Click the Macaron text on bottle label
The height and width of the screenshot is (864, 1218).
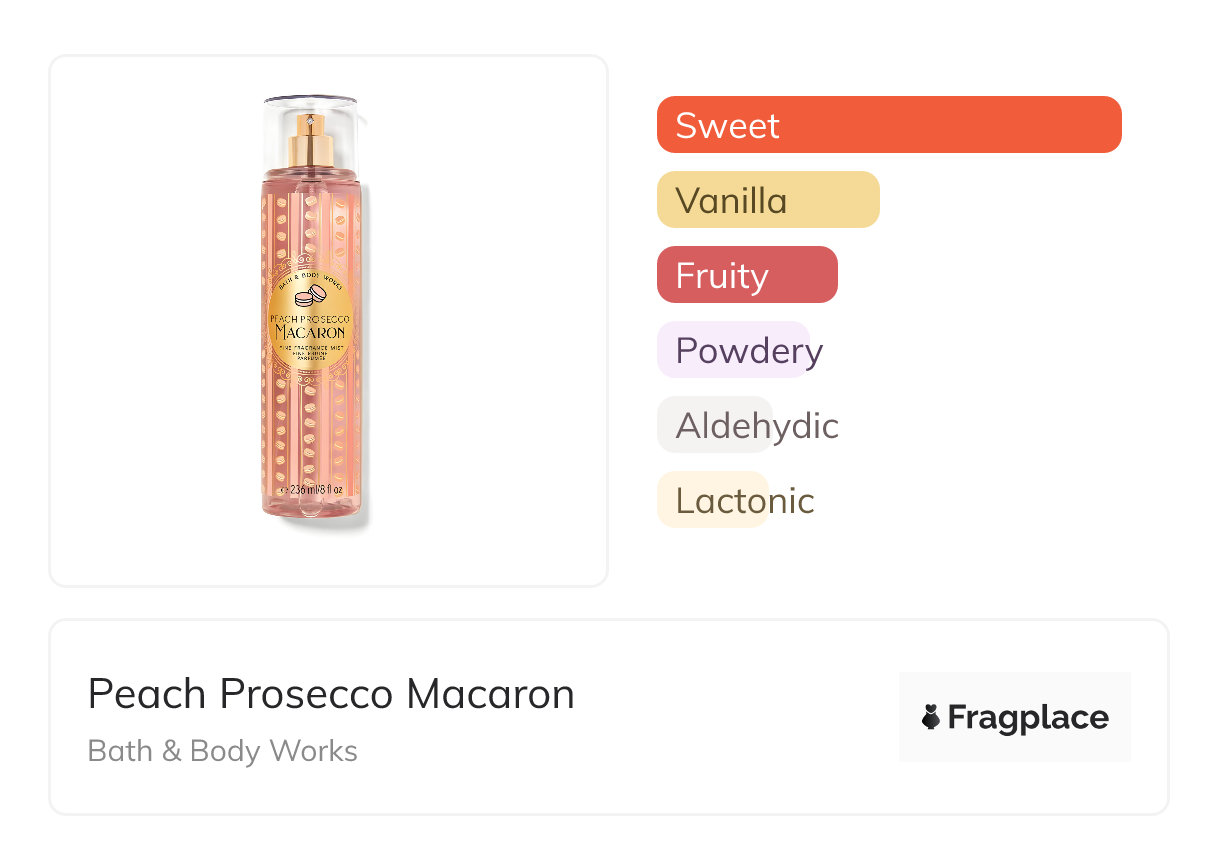click(x=310, y=332)
